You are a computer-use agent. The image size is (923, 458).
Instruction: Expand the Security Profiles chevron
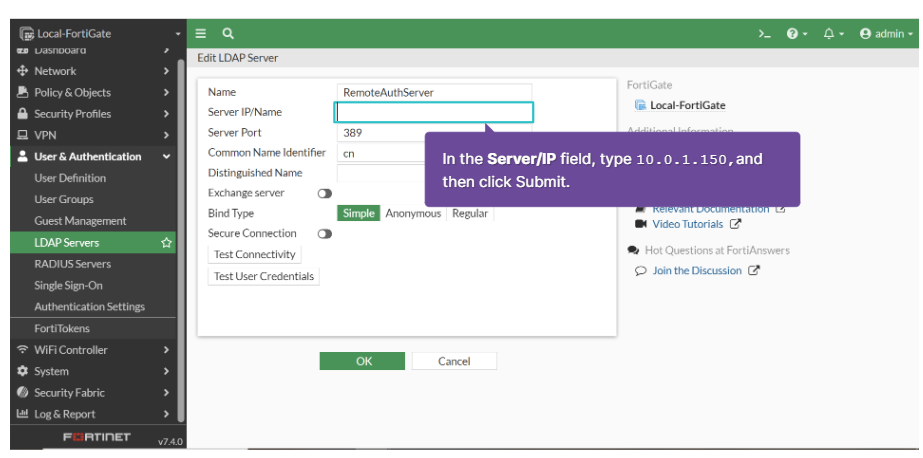tap(167, 114)
